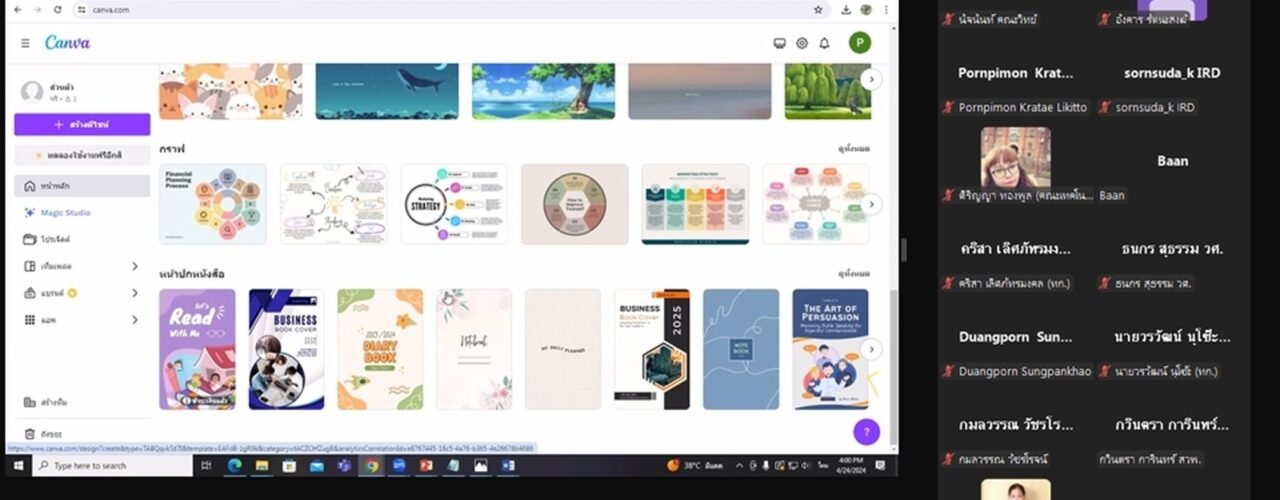Expand the Apps sidebar chevron
This screenshot has width=1280, height=500.
pyautogui.click(x=135, y=320)
